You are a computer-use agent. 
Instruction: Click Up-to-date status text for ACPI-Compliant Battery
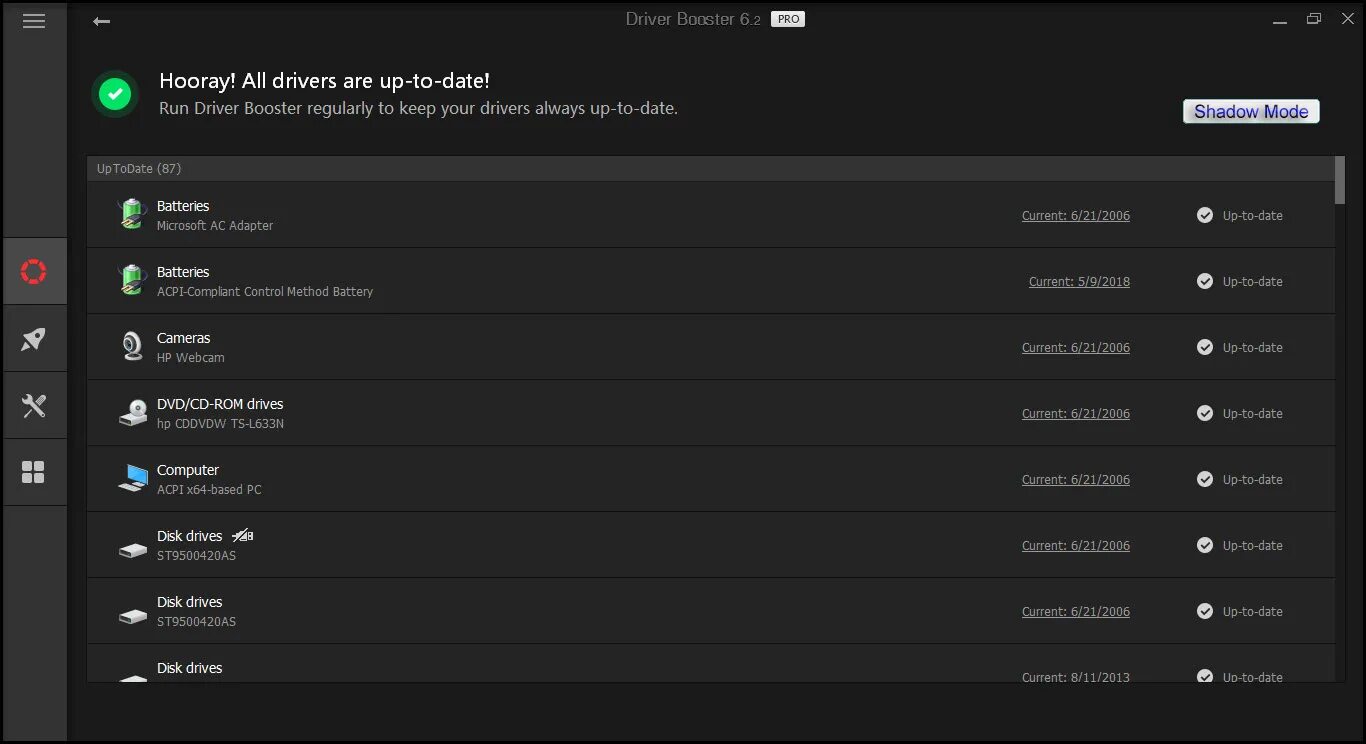(x=1252, y=281)
